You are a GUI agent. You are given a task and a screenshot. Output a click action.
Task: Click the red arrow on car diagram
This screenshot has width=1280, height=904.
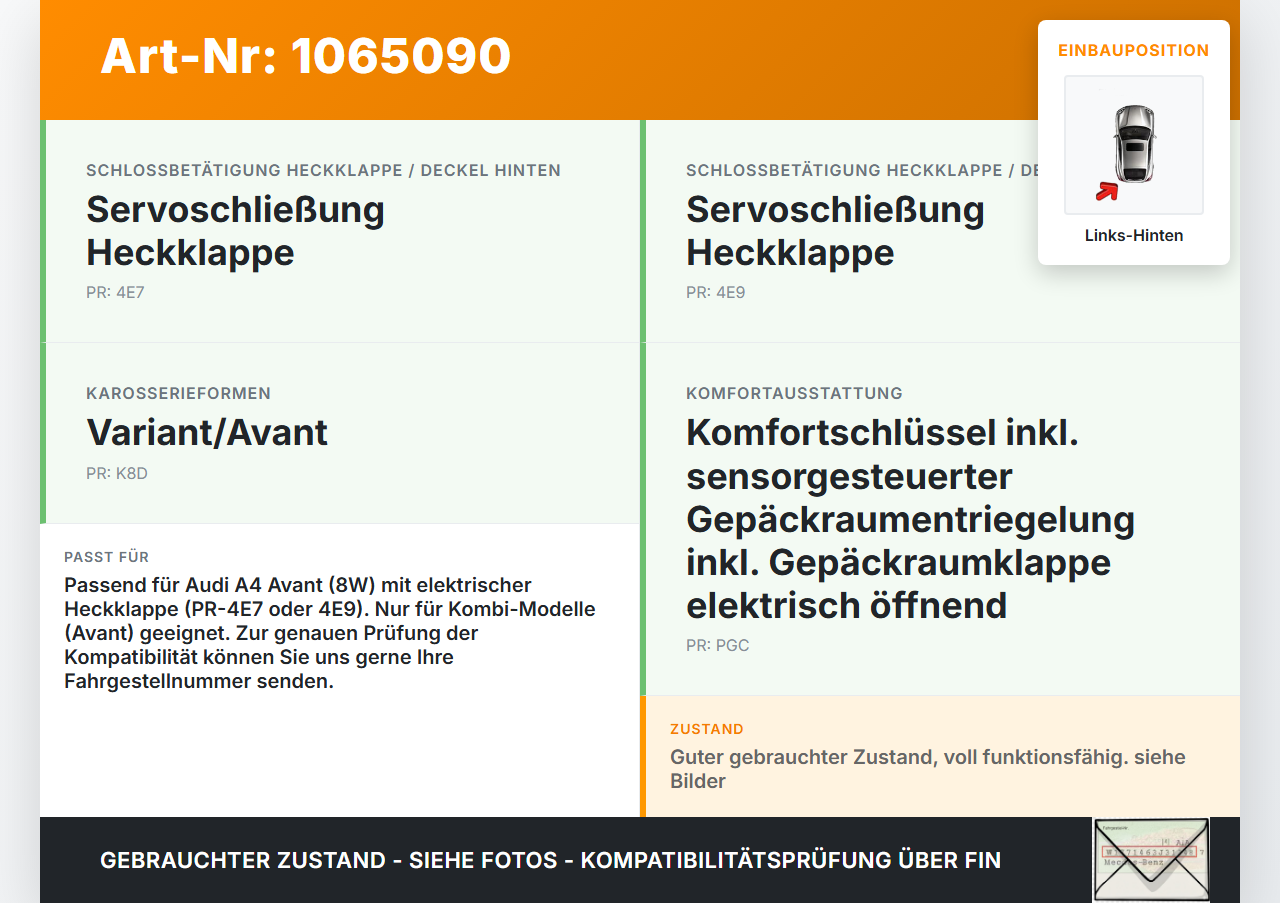click(1107, 191)
